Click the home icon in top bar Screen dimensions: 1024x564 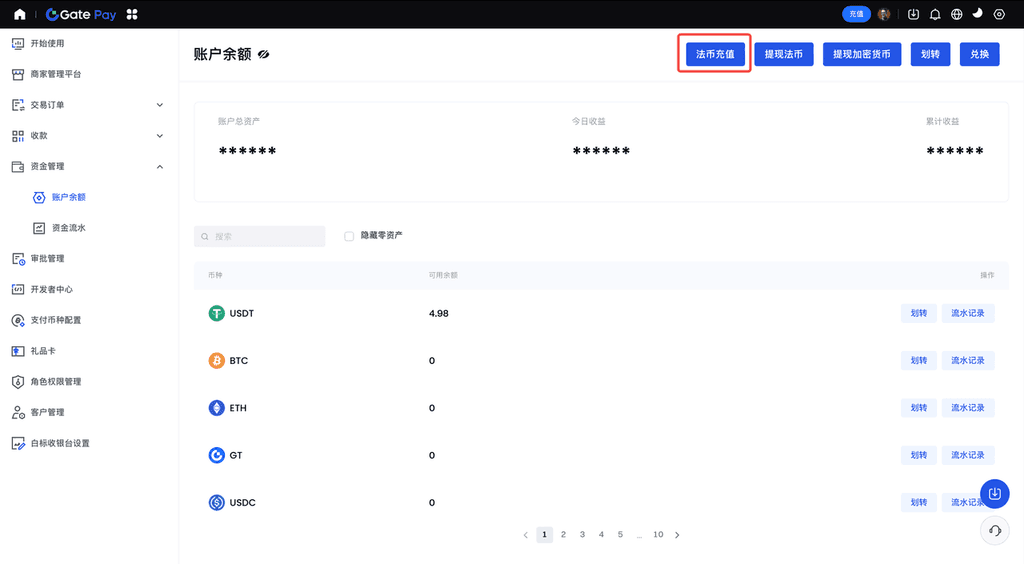point(20,14)
